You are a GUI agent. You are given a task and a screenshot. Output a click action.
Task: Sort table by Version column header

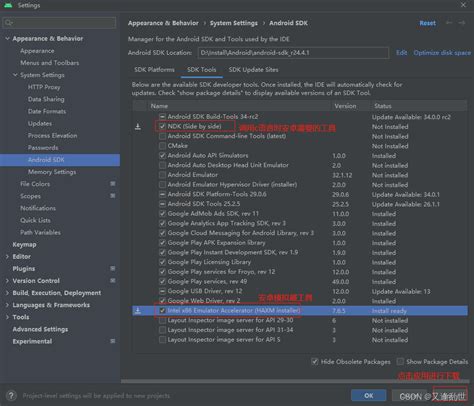click(345, 106)
